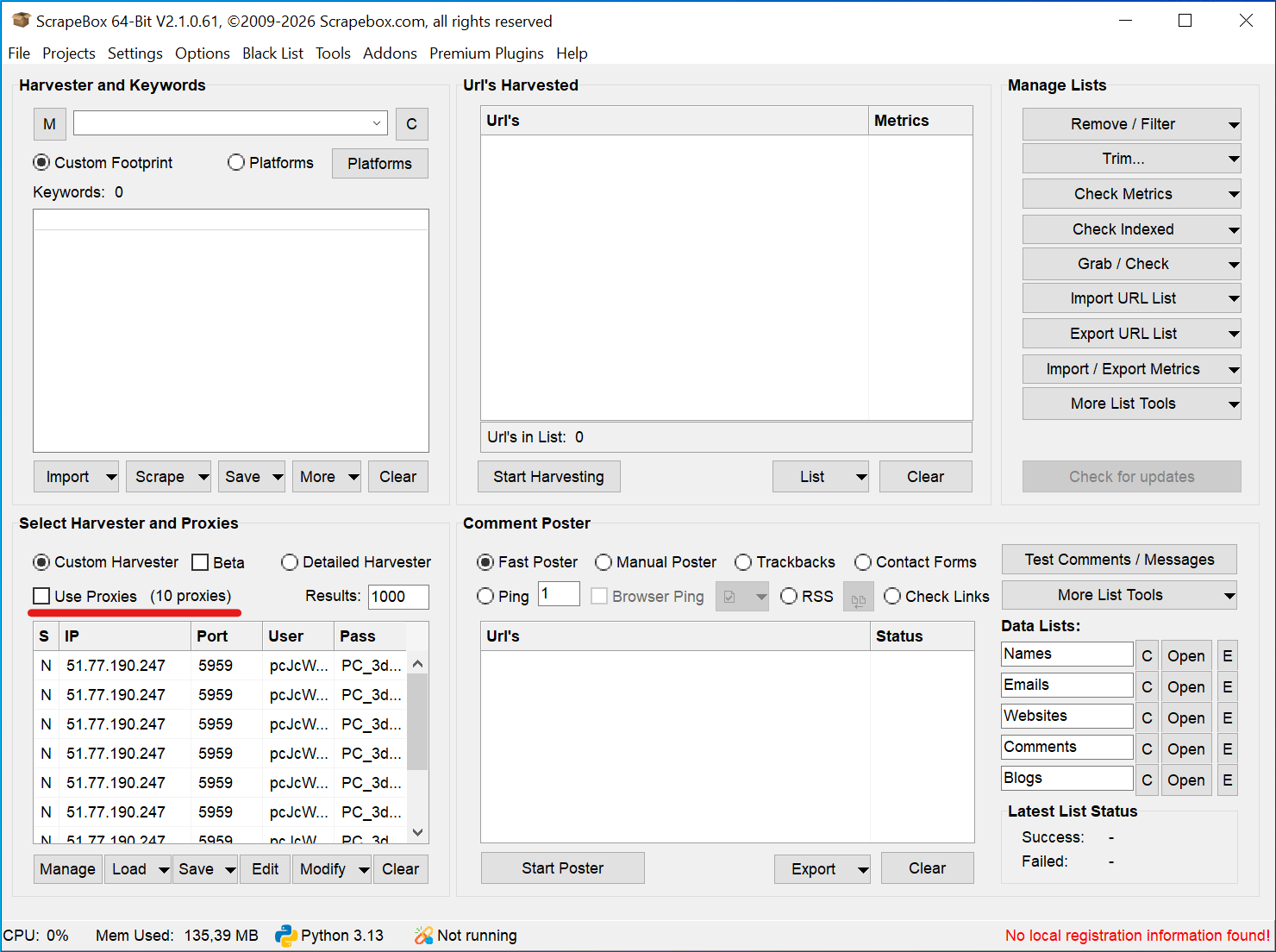The height and width of the screenshot is (952, 1276).
Task: Click the C button next to Websites
Action: (1147, 718)
